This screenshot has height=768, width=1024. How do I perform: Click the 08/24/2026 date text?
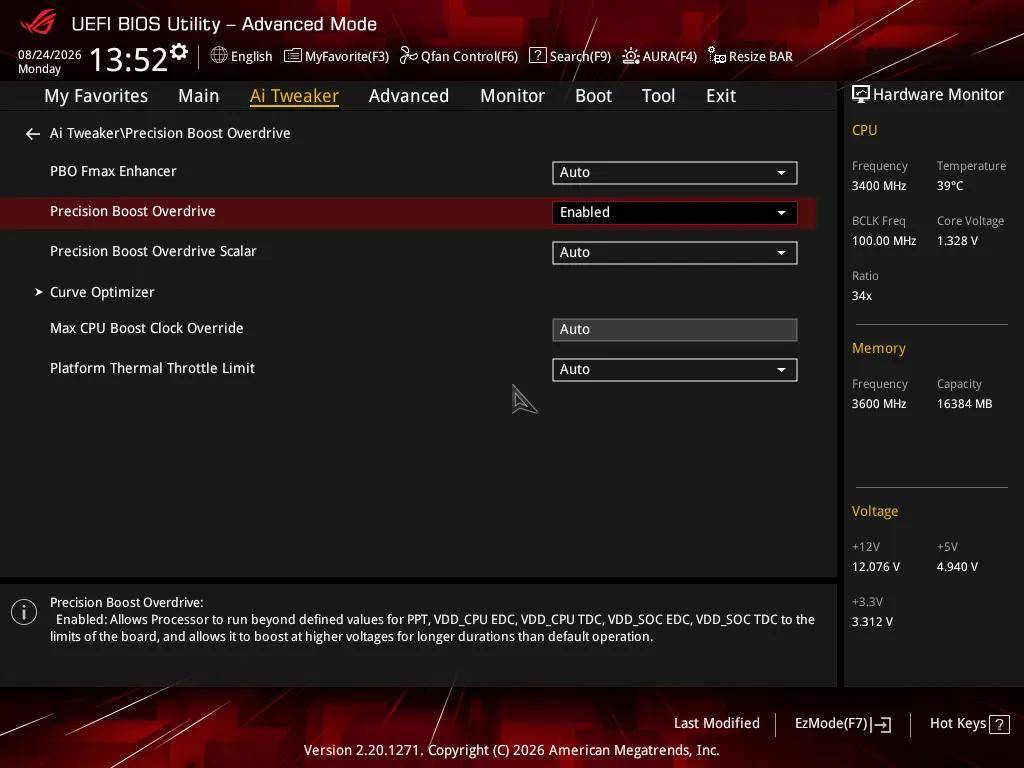point(50,55)
